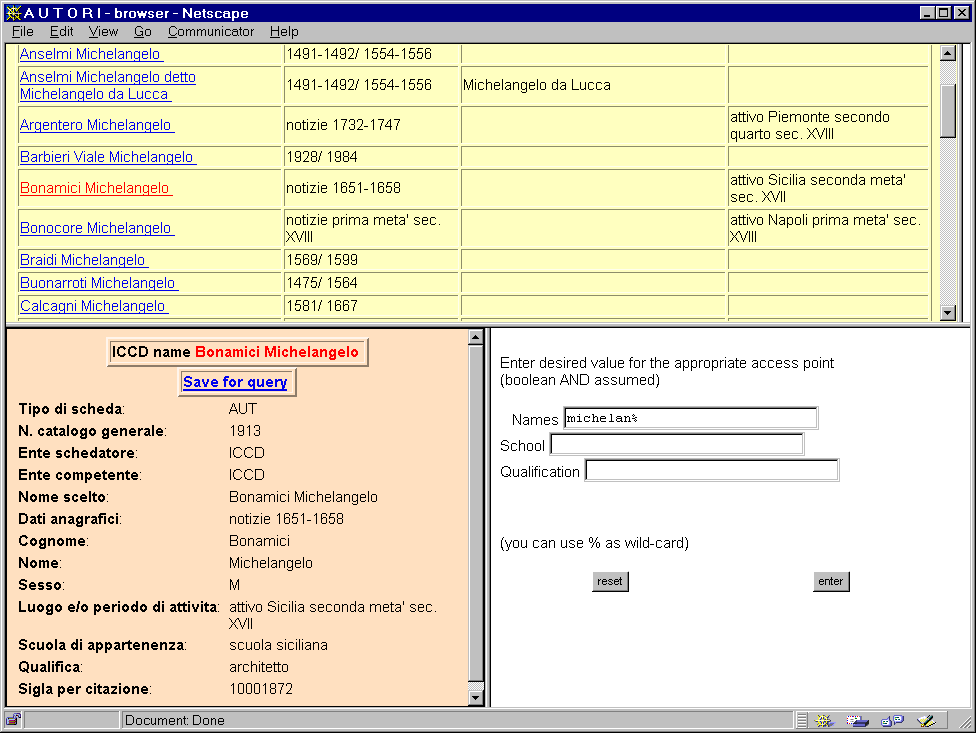Image resolution: width=976 pixels, height=733 pixels.
Task: Click the Cognome value 'Bonamici'
Action: (x=260, y=541)
